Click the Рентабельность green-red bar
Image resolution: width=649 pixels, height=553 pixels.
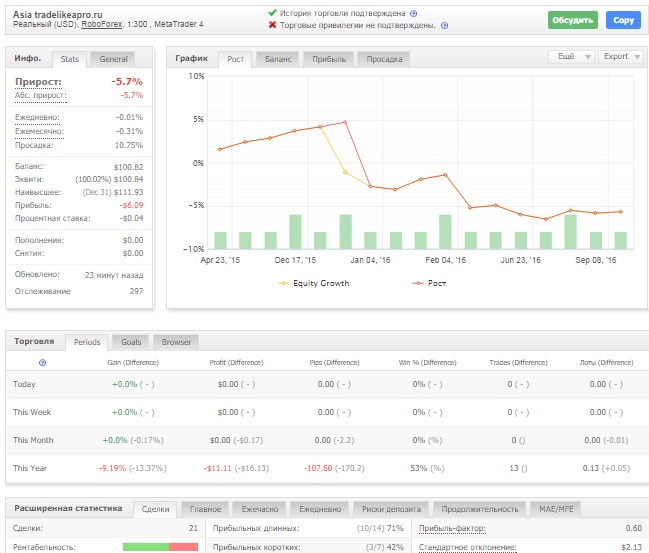[160, 547]
